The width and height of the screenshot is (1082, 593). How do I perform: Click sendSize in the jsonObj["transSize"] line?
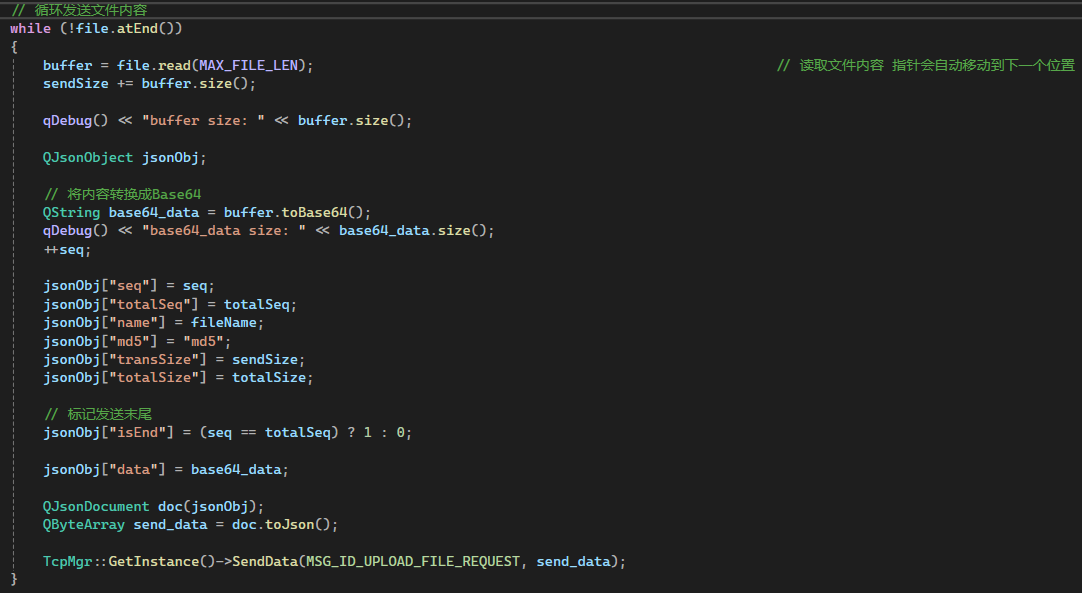pos(264,360)
